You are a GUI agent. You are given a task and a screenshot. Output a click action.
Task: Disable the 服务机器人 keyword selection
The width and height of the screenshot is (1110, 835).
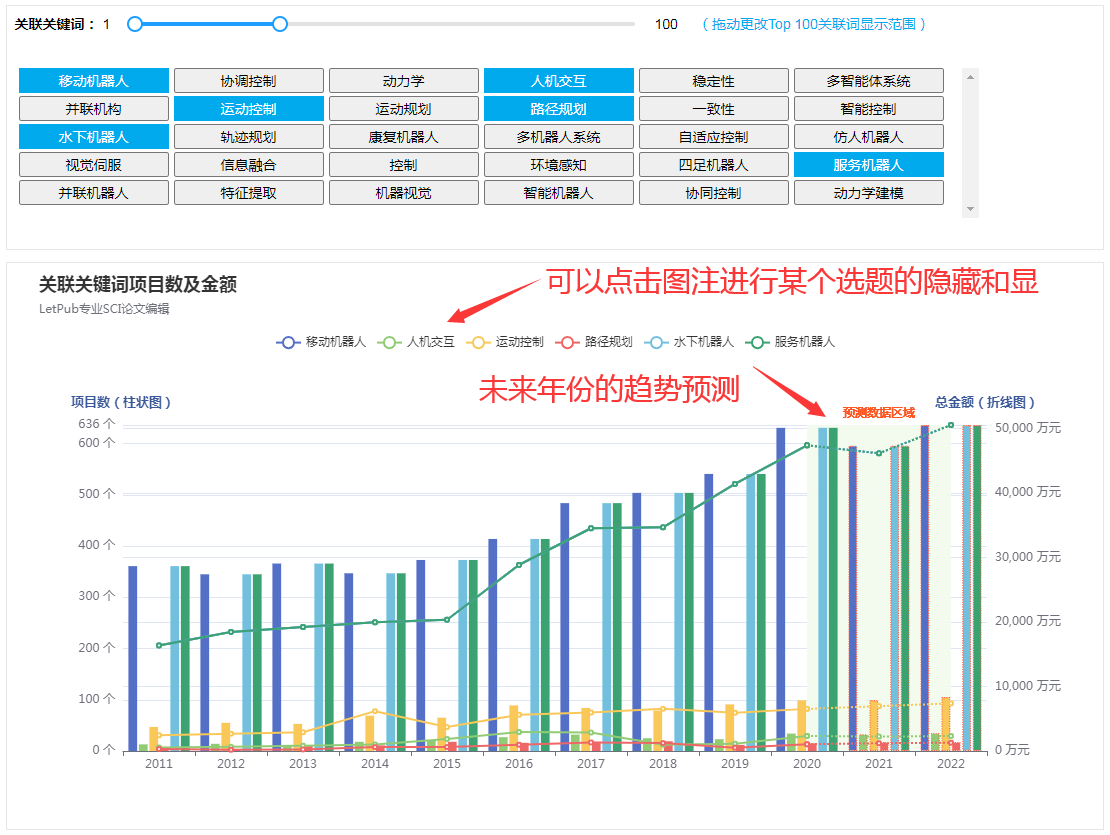[x=868, y=164]
